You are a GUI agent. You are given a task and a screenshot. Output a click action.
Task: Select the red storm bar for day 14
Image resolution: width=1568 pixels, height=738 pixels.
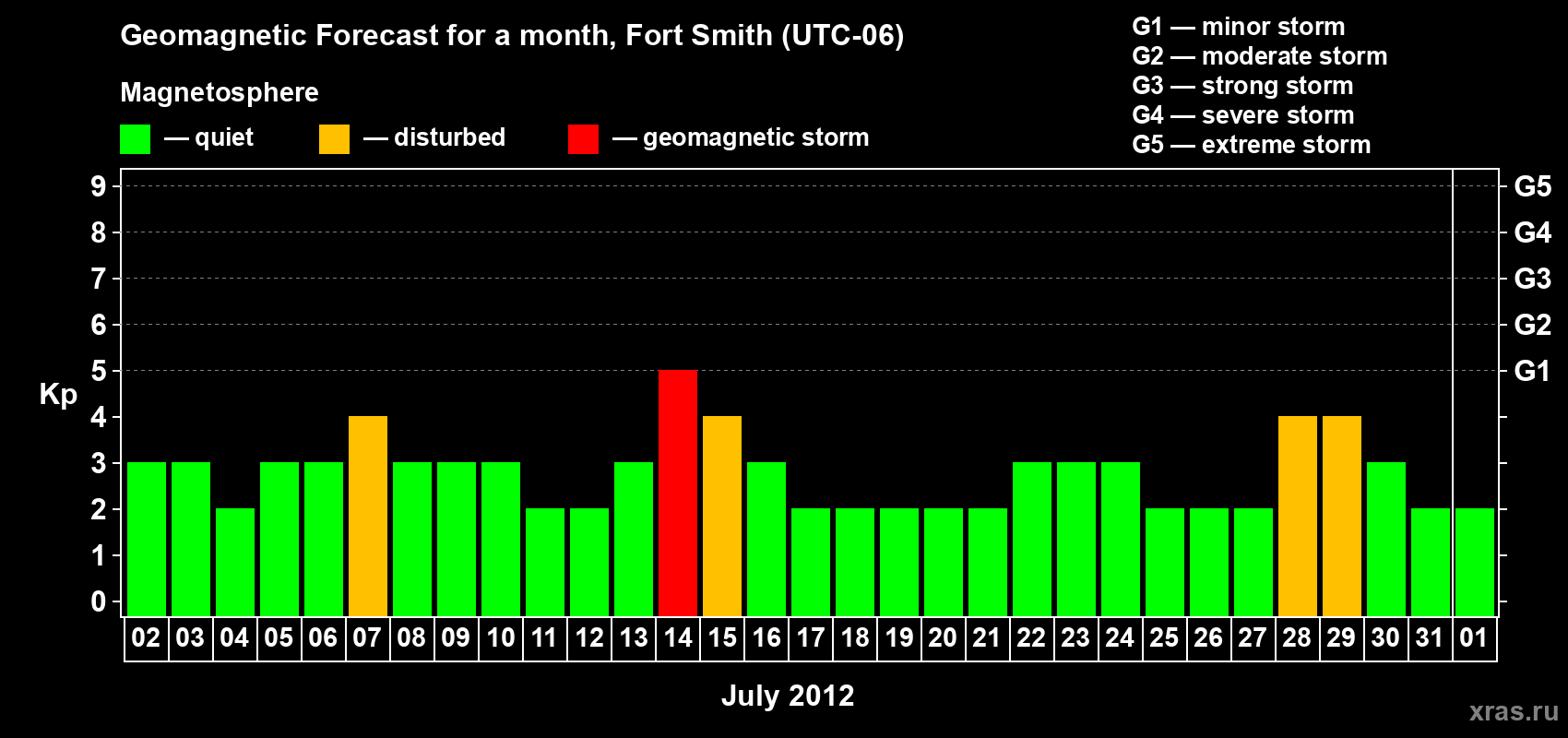click(678, 493)
